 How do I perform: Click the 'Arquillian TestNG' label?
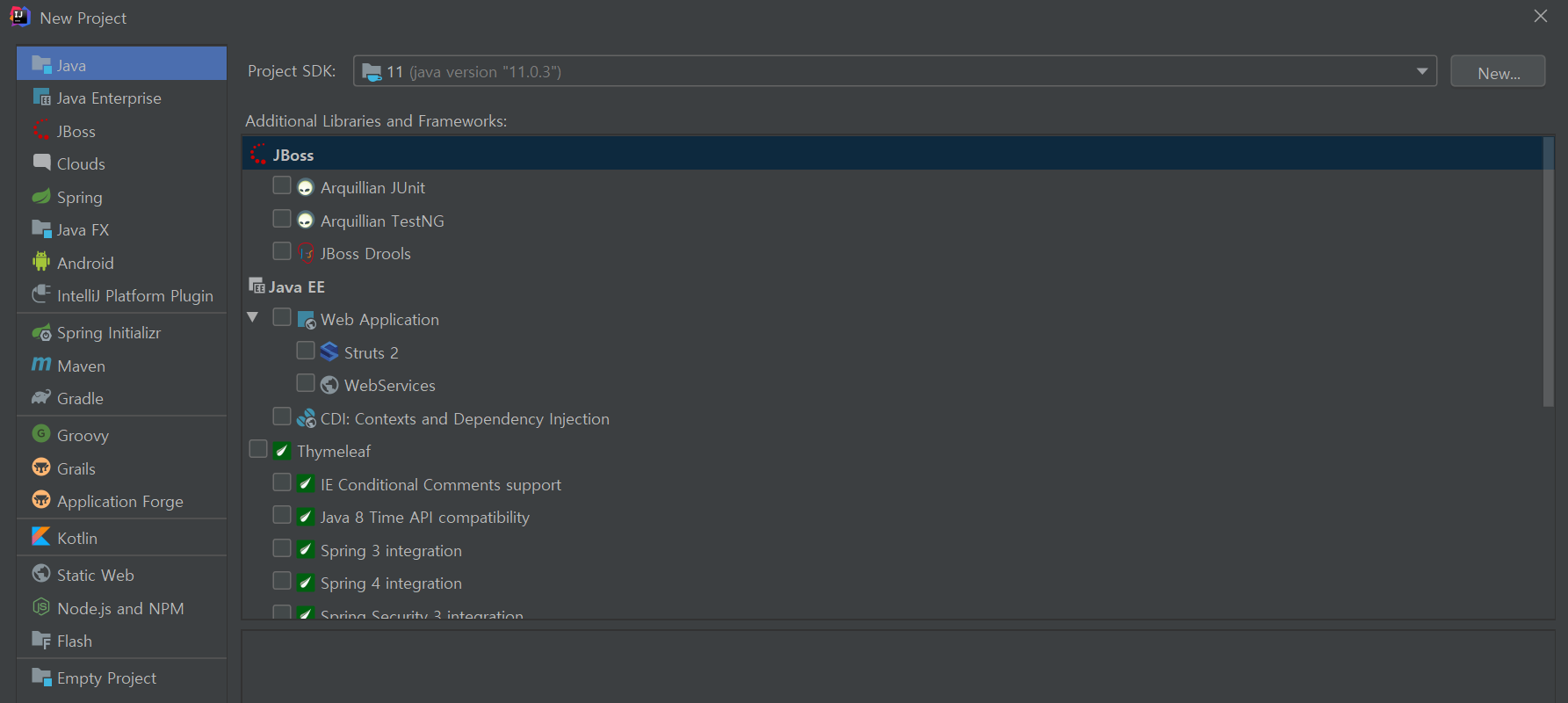coord(382,221)
